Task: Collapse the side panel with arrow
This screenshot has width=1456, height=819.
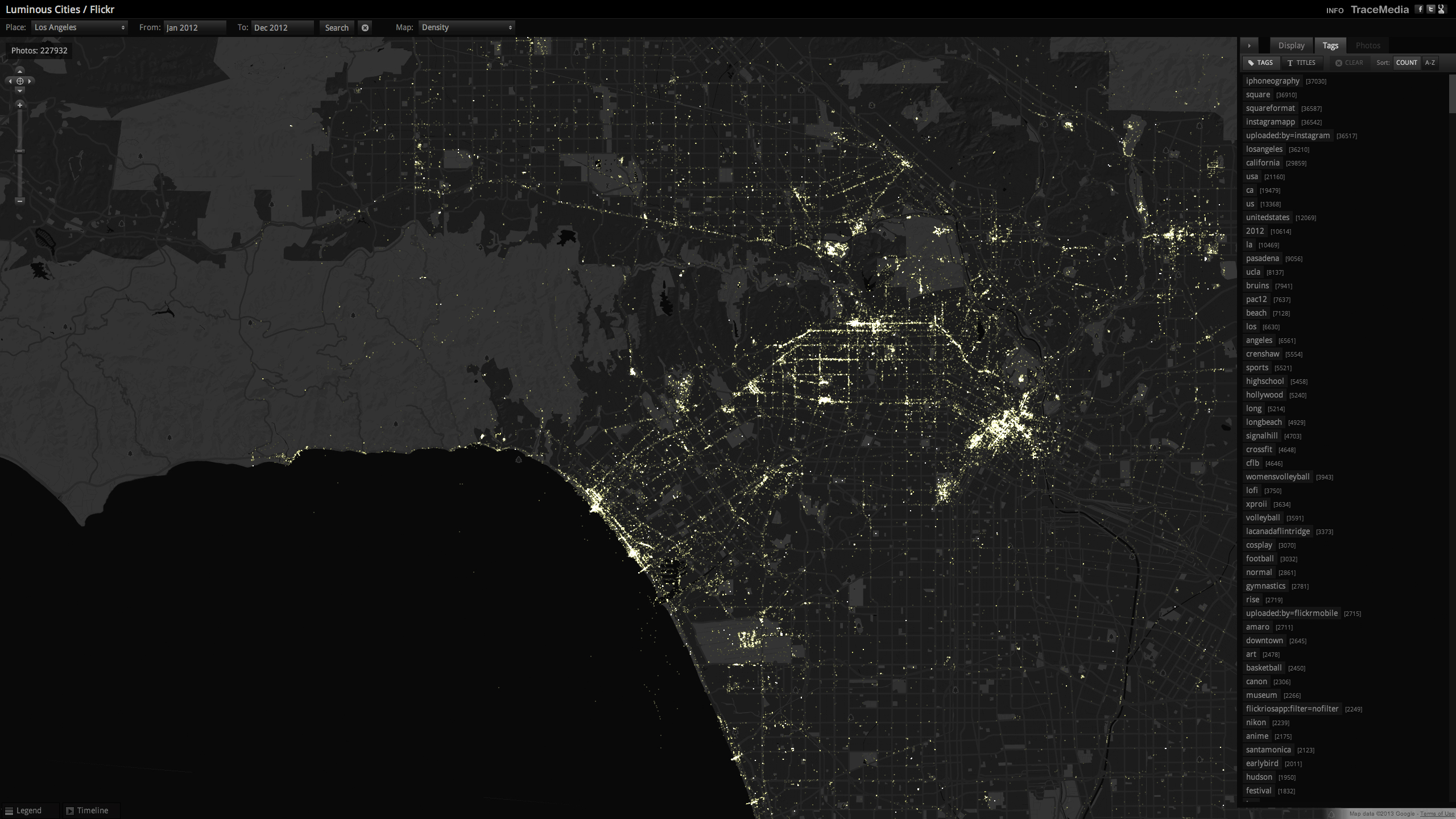Action: 1249,45
